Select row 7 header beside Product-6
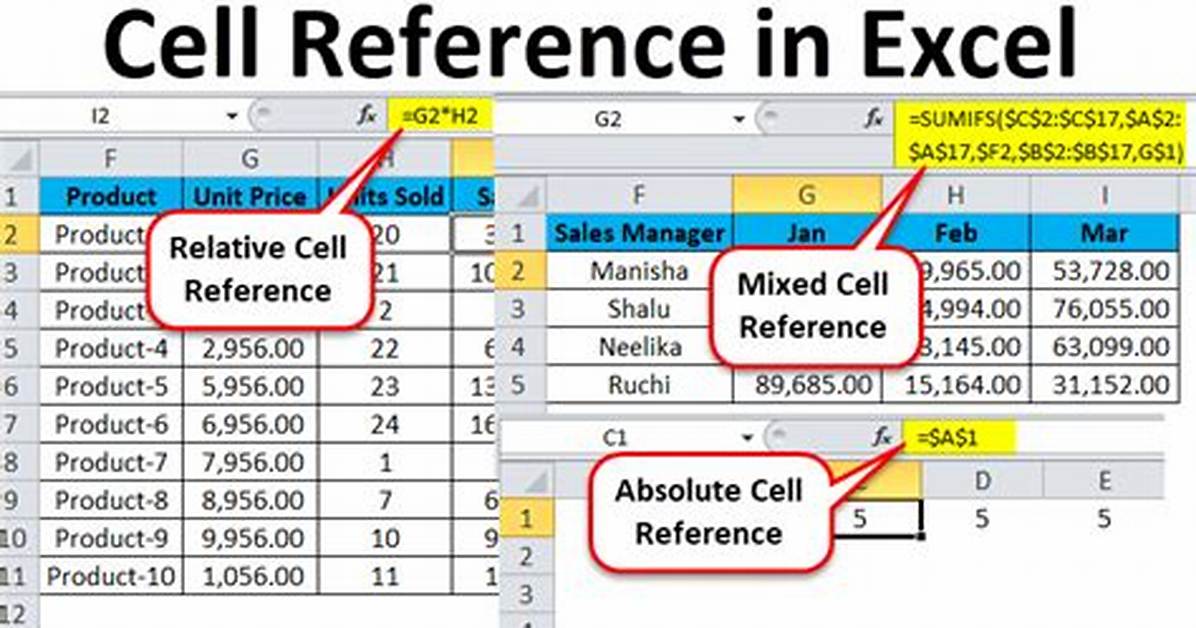Viewport: 1196px width, 628px height. 19,424
